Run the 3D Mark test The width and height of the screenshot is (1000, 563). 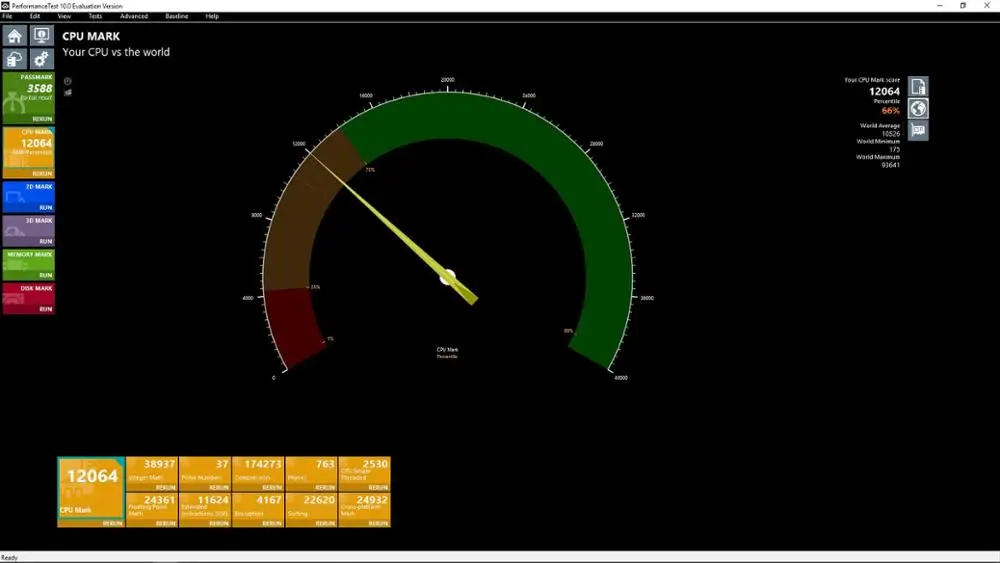(45, 241)
